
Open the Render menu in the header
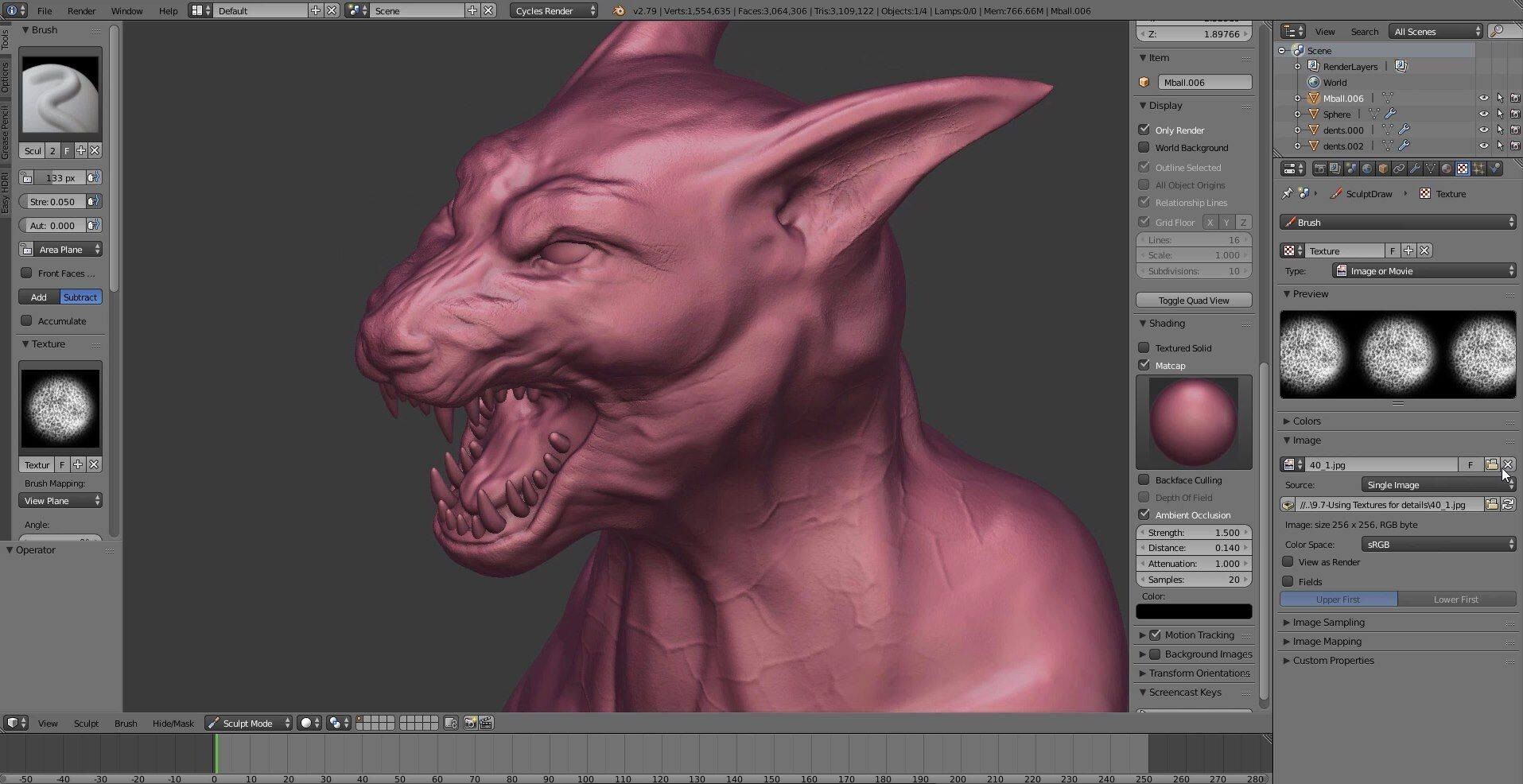80,10
